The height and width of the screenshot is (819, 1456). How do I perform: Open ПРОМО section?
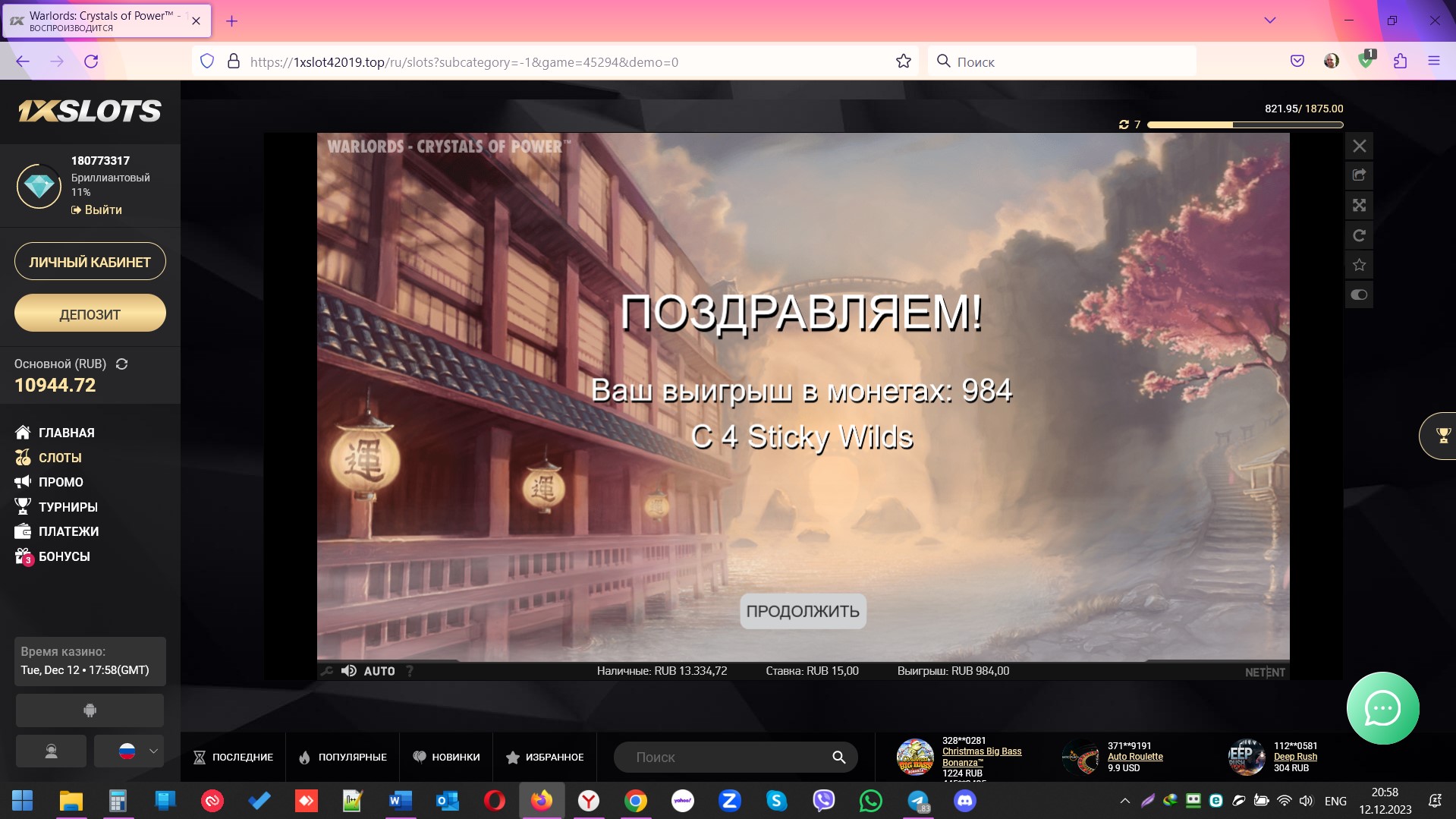coord(49,482)
